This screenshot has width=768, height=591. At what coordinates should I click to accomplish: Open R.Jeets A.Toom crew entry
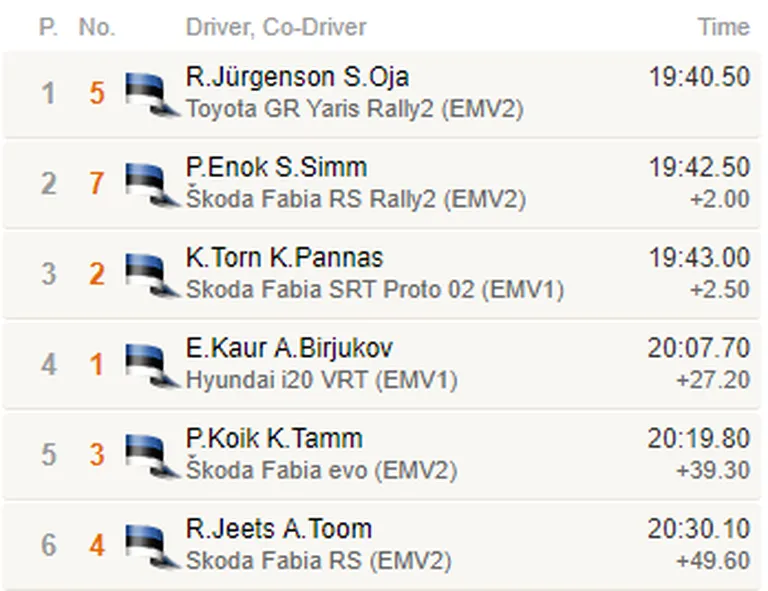279,529
